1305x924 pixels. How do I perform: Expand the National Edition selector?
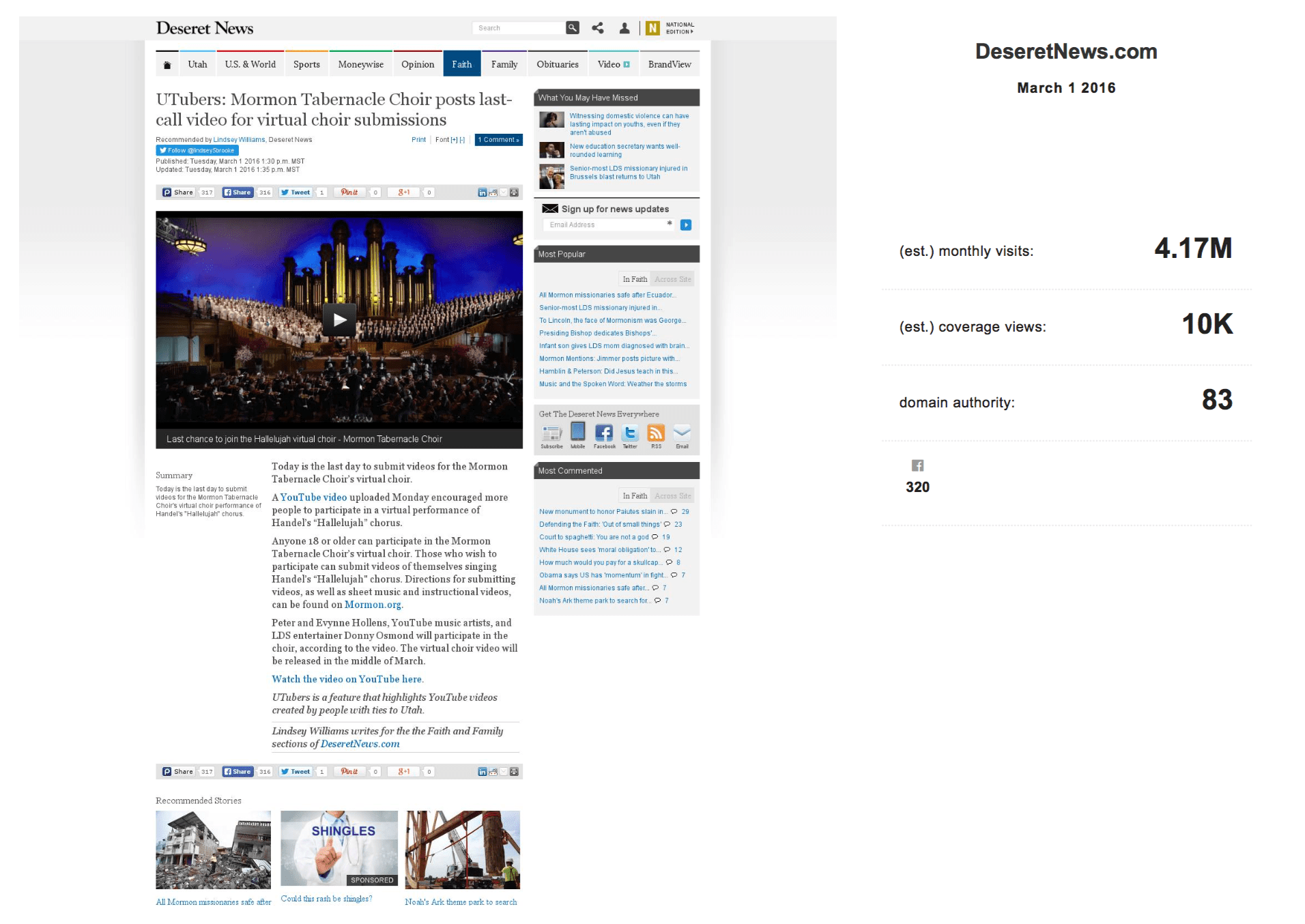coord(675,27)
